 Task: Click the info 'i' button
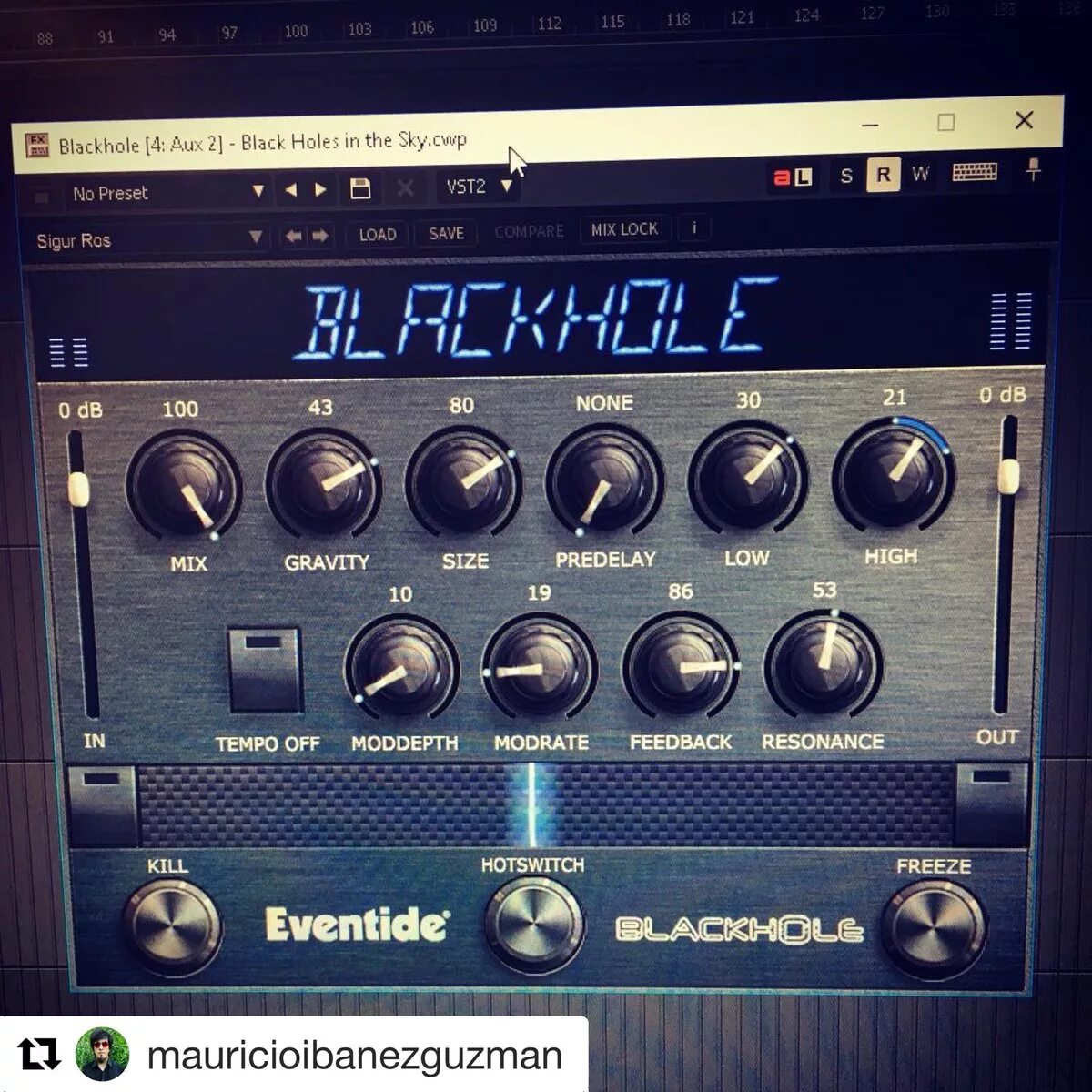tap(694, 227)
